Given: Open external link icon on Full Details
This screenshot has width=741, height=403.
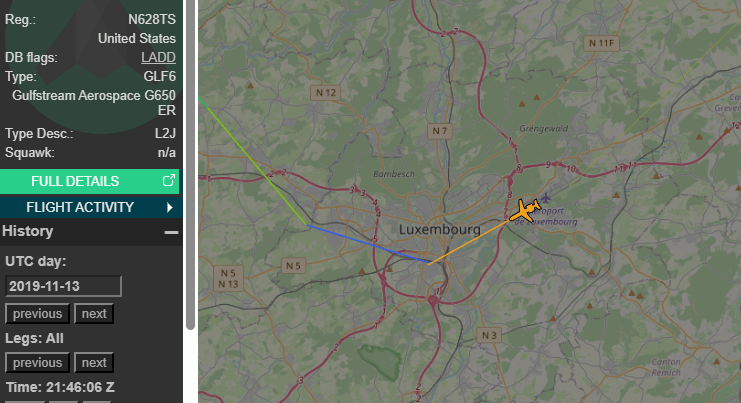Looking at the screenshot, I should point(168,180).
